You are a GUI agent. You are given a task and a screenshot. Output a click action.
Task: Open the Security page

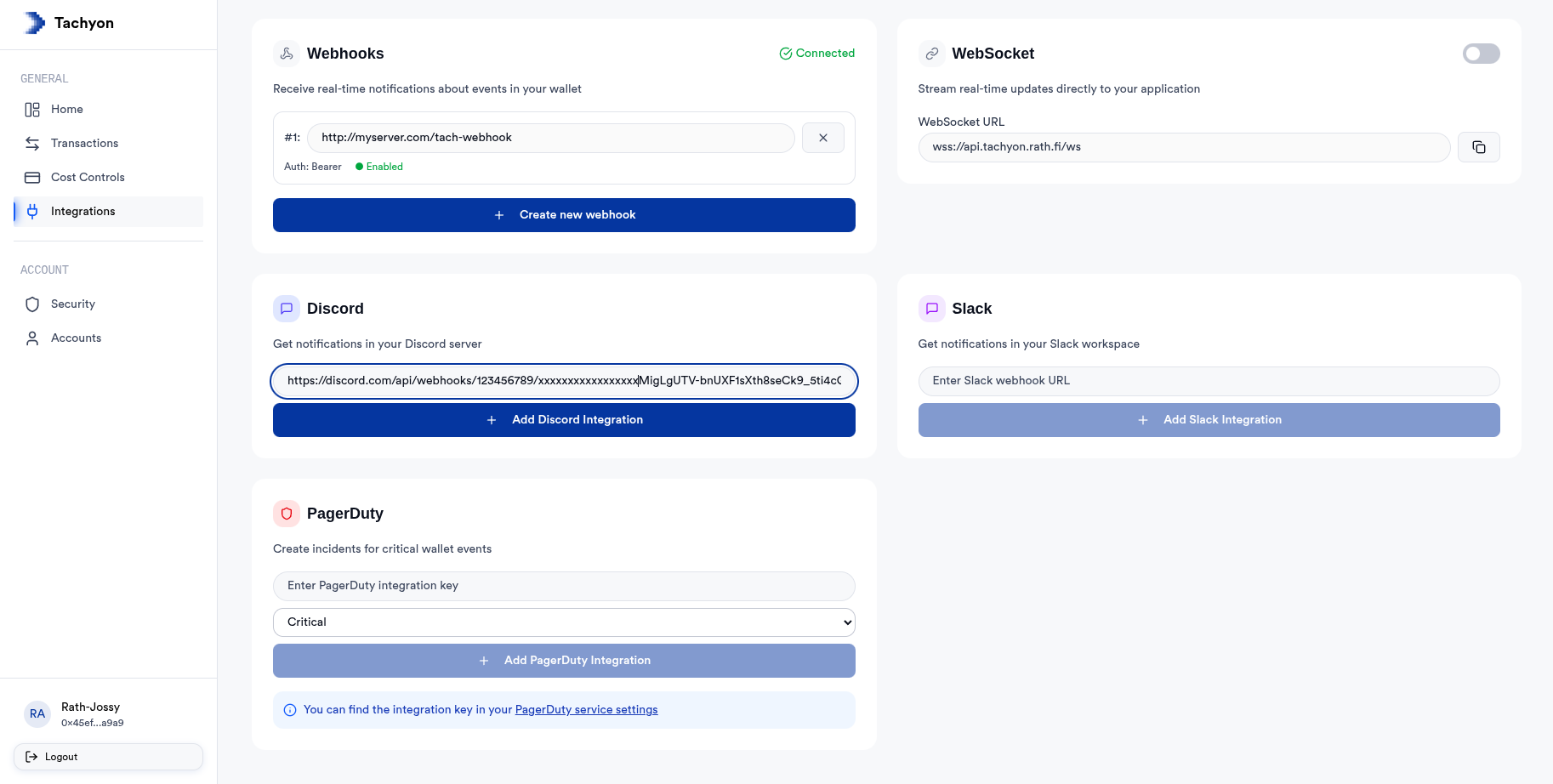click(x=72, y=304)
